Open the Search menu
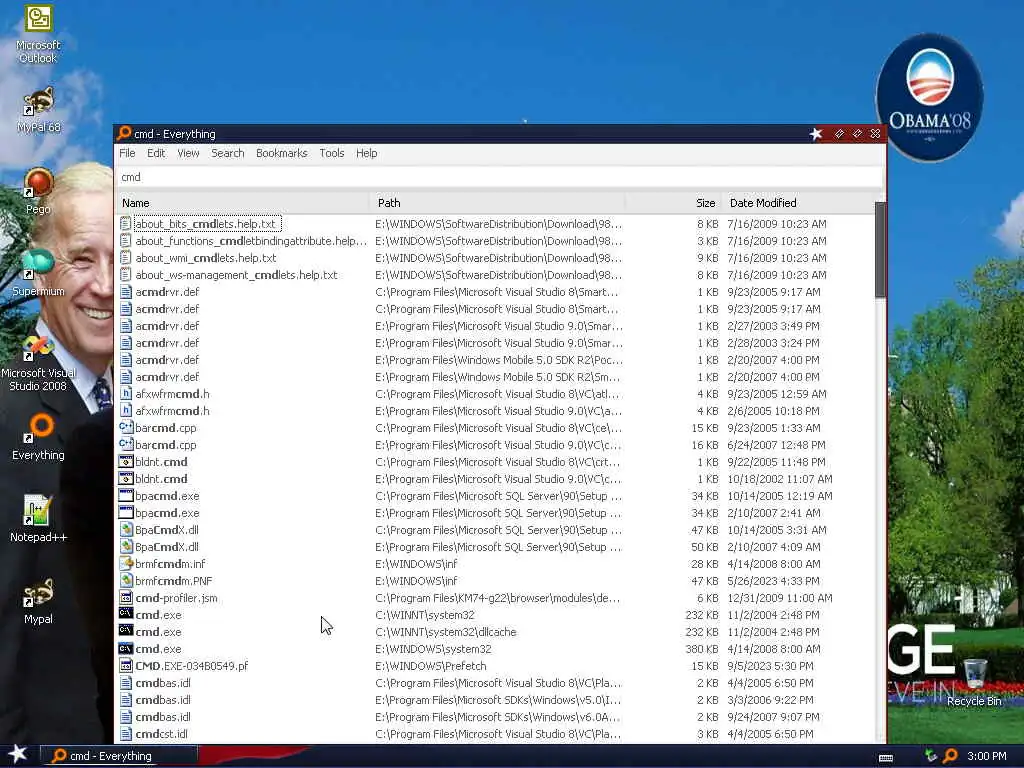 (x=227, y=153)
